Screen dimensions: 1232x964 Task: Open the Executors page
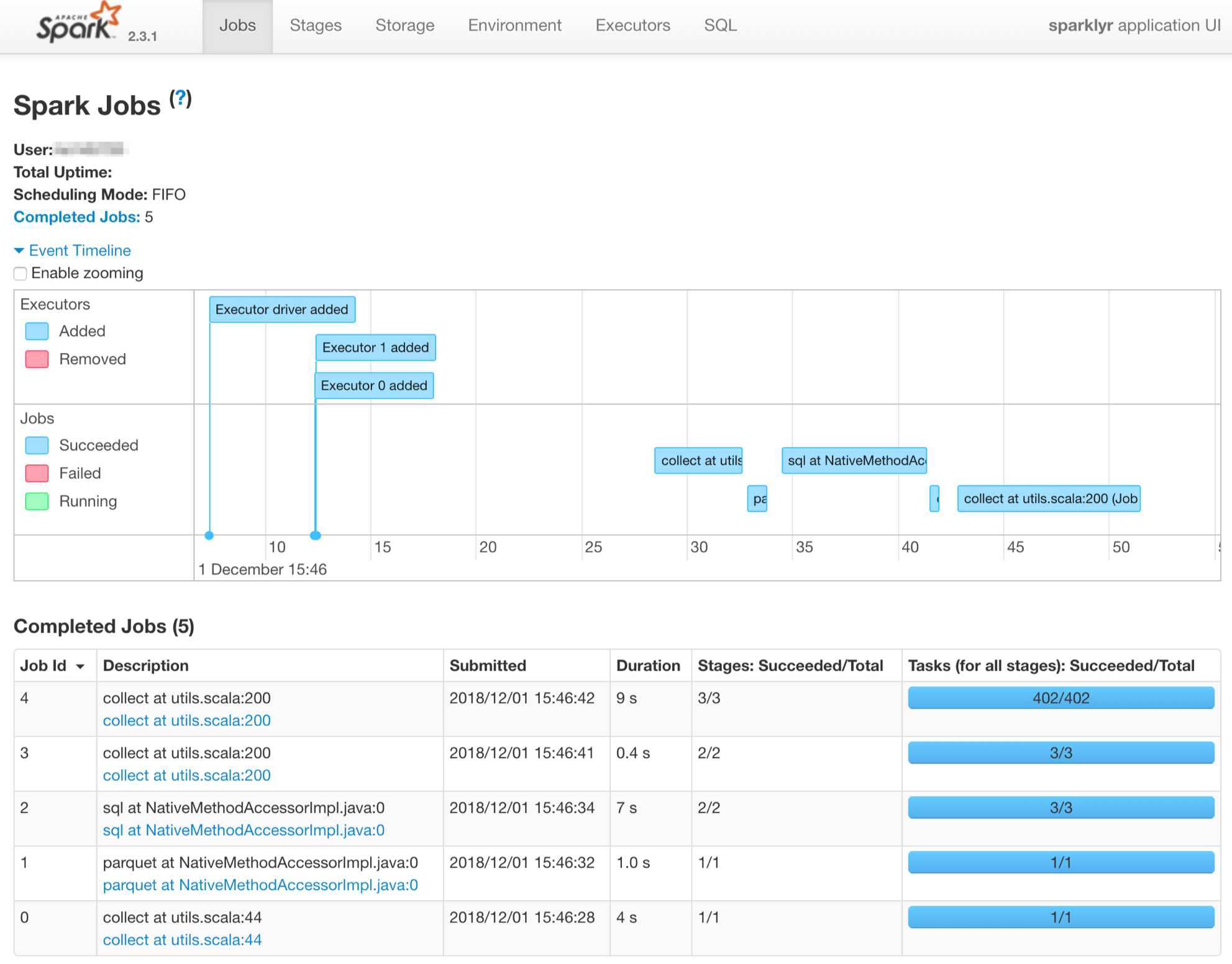click(632, 25)
